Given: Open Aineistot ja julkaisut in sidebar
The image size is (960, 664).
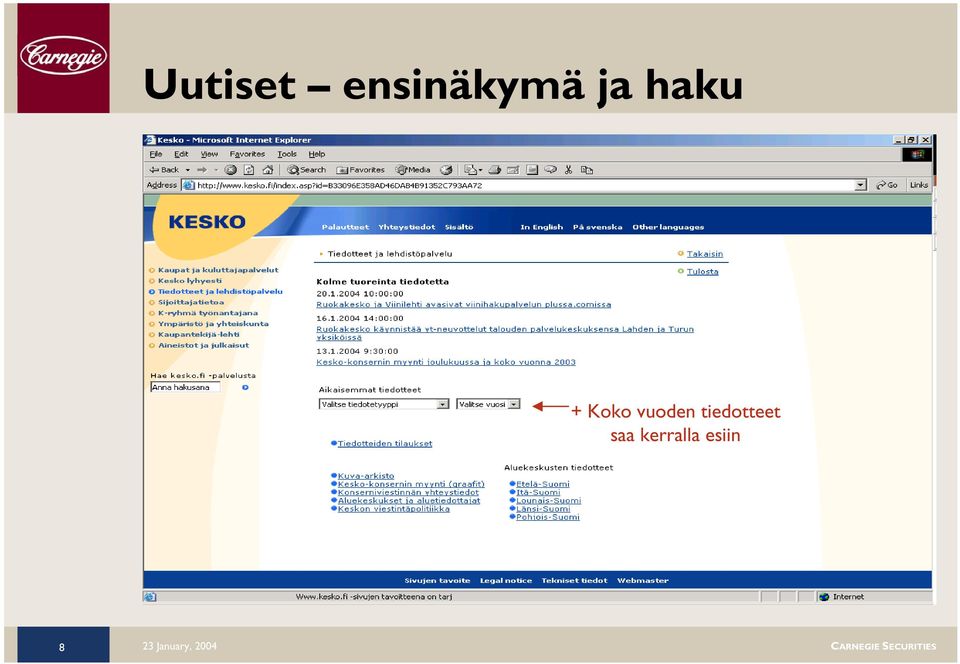Looking at the screenshot, I should tap(203, 345).
